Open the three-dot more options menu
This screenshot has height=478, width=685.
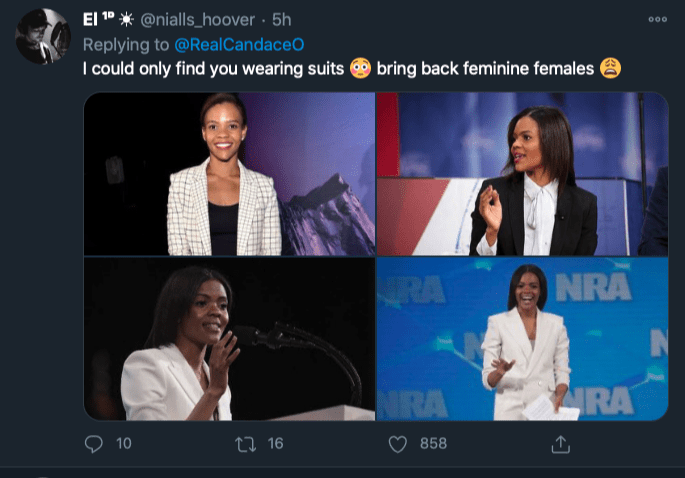click(x=657, y=19)
